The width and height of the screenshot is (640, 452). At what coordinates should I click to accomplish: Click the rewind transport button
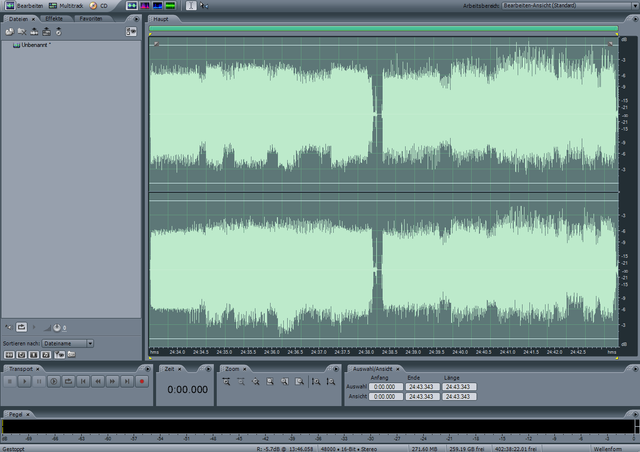pyautogui.click(x=98, y=381)
